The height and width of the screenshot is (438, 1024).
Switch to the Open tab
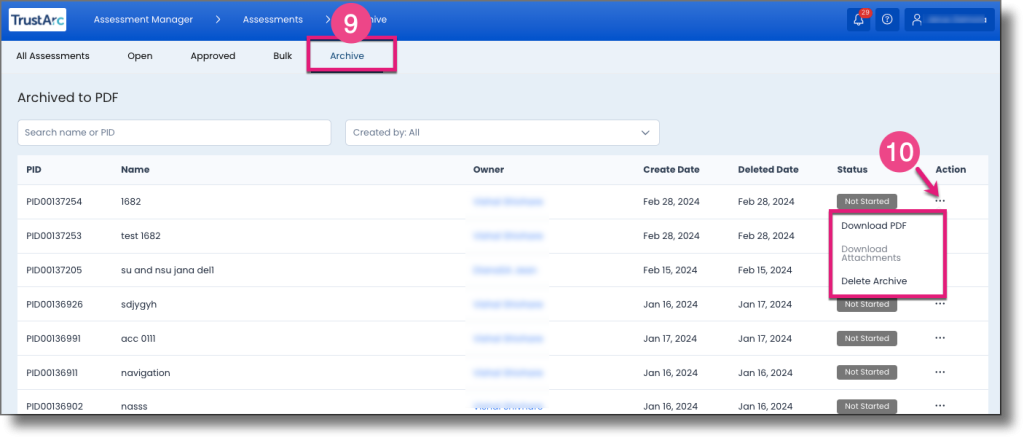coord(140,56)
